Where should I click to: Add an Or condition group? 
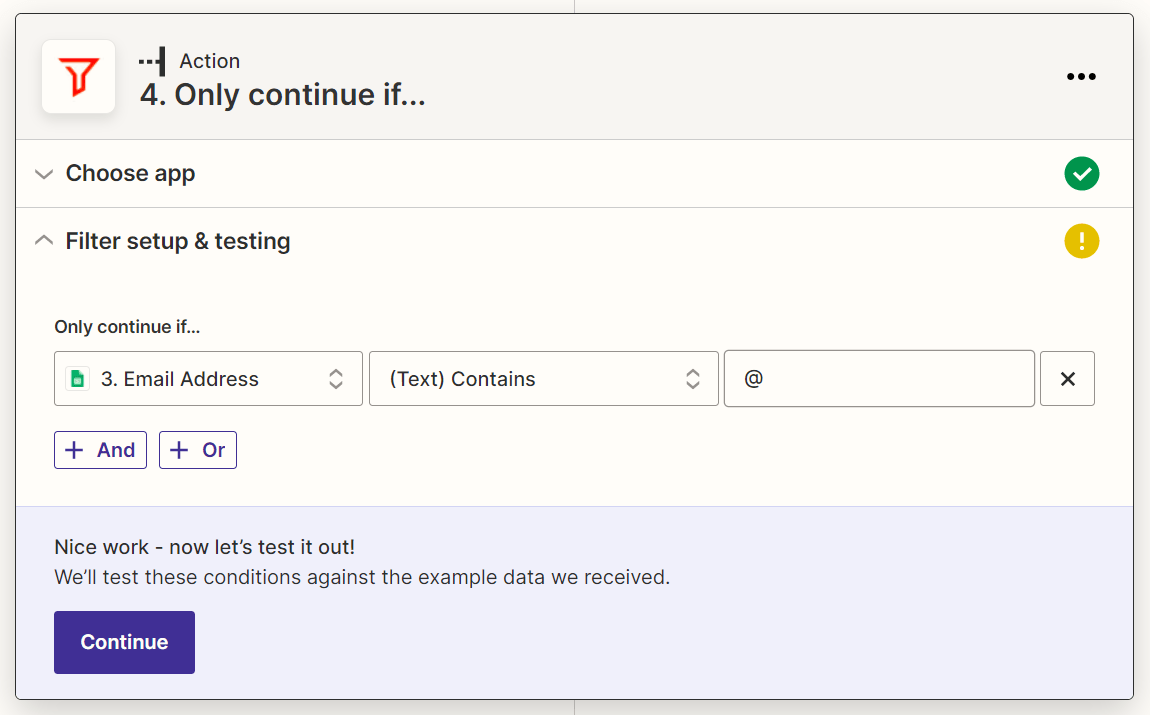[197, 449]
